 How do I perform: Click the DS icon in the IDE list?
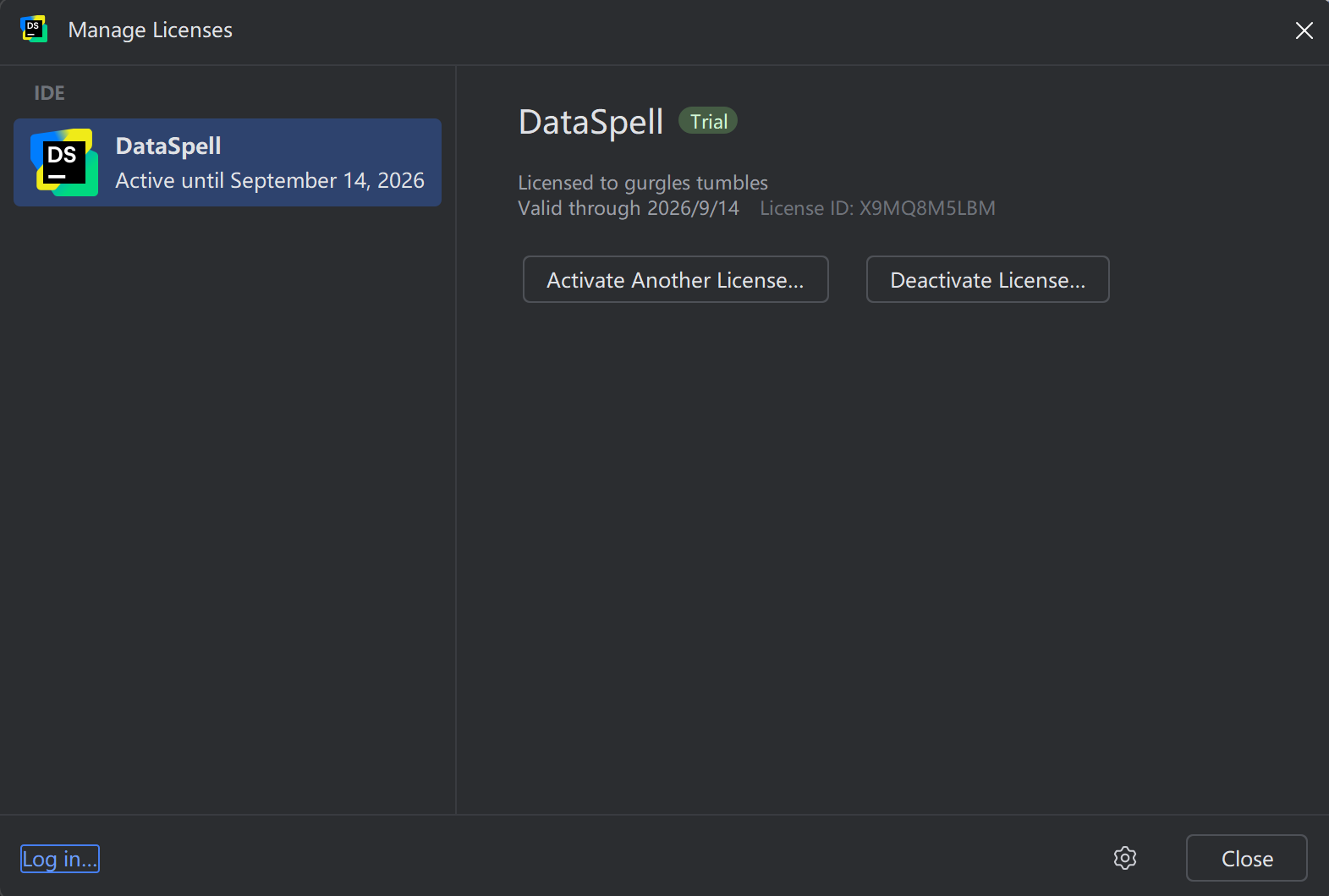click(x=64, y=162)
